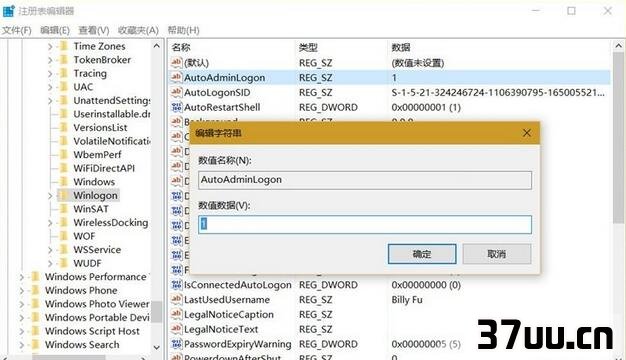This screenshot has height=360, width=626.
Task: Click the PasswordExpiryWarning DWORD icon
Action: coord(176,344)
